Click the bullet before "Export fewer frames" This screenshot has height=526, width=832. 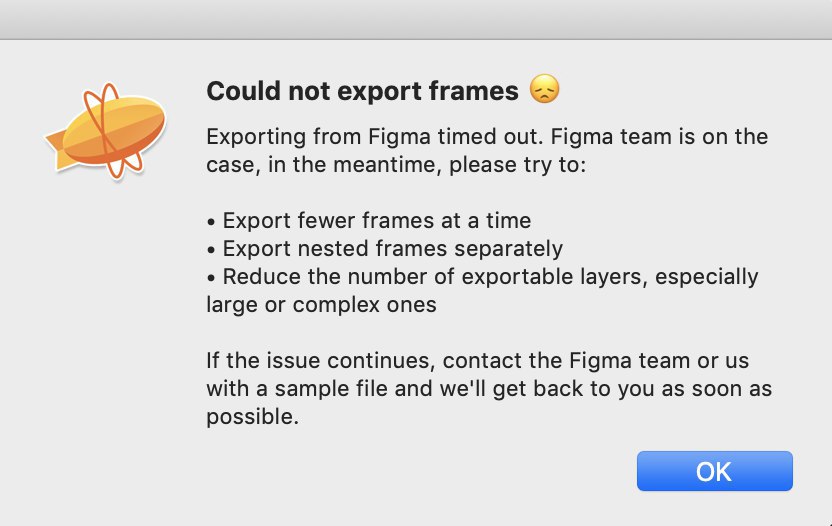point(211,221)
